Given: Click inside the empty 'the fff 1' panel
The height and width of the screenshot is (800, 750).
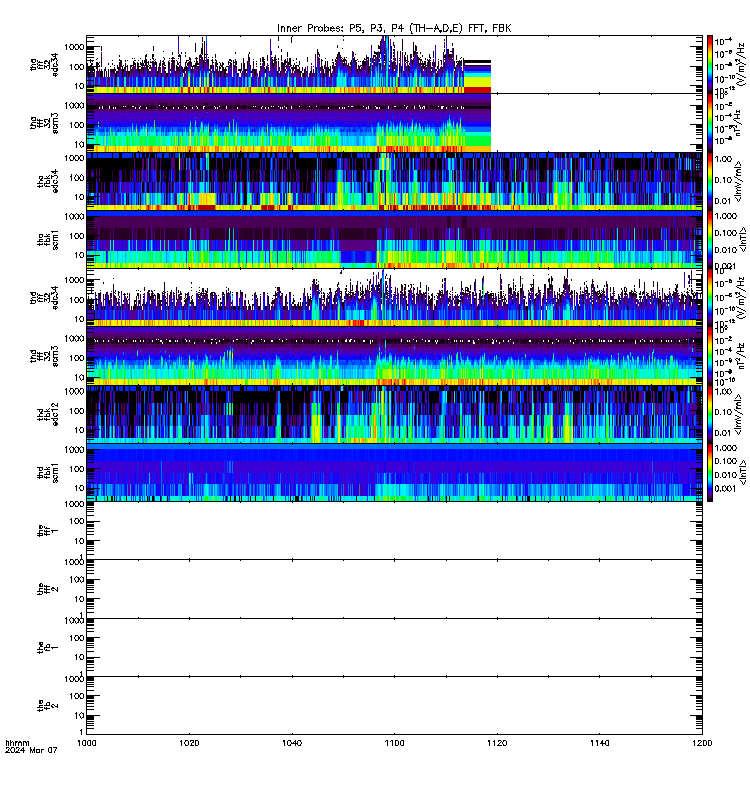Looking at the screenshot, I should point(394,531).
